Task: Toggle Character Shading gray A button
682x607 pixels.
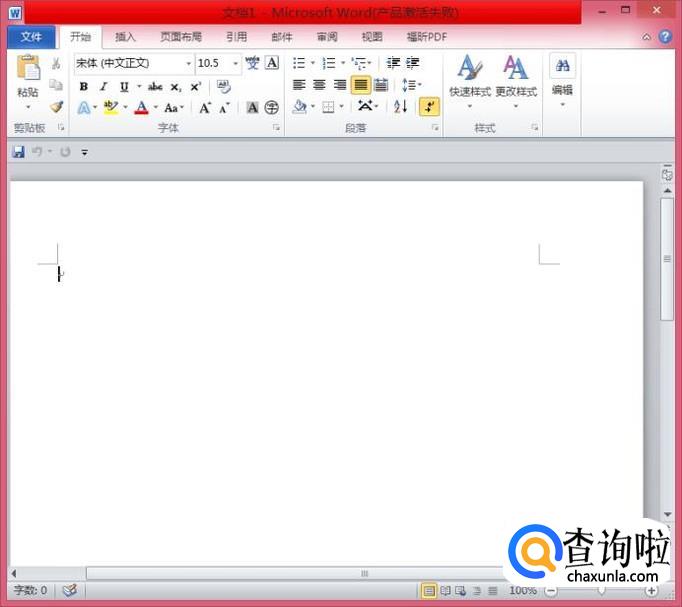Action: (252, 107)
